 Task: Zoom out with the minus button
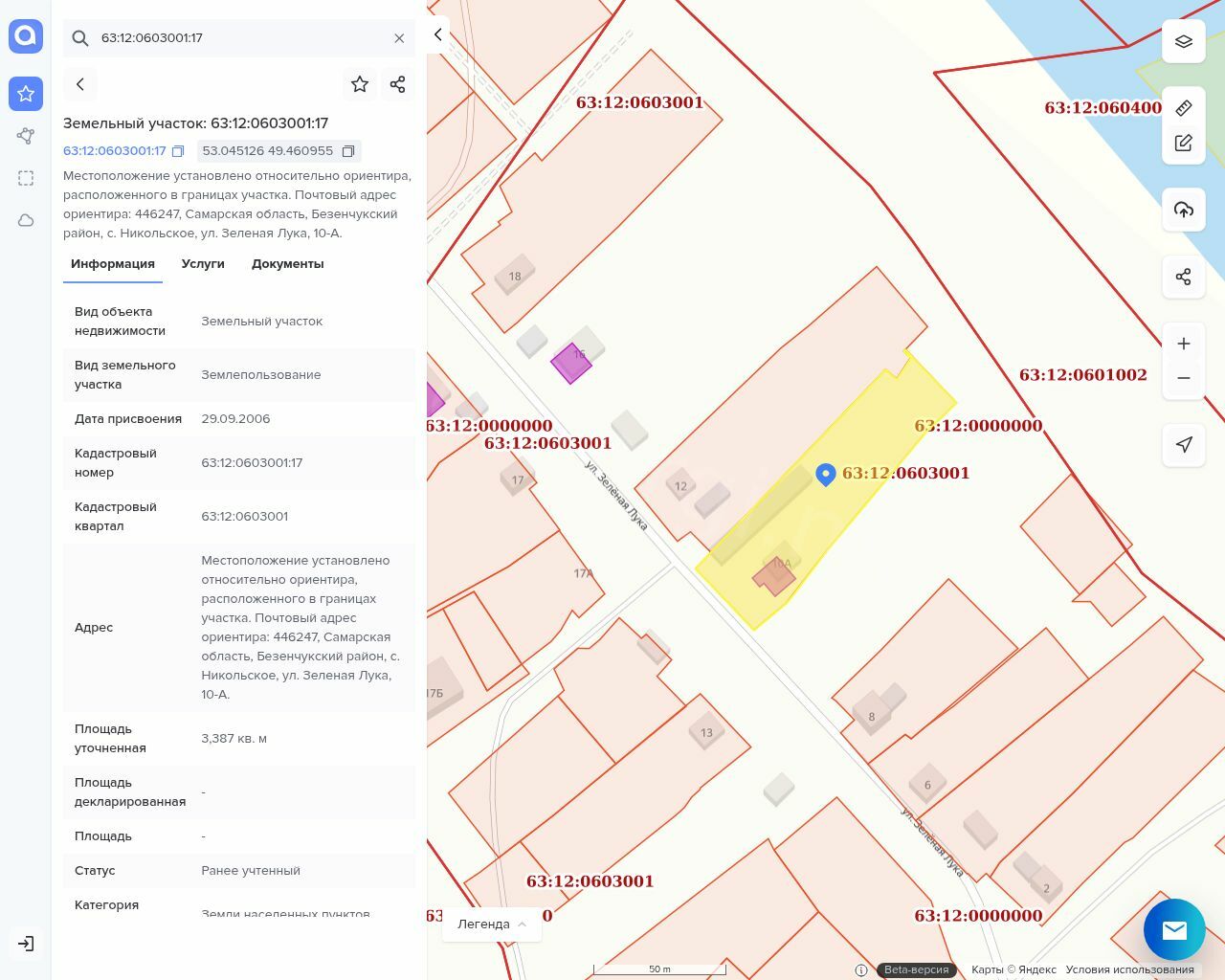tap(1184, 378)
